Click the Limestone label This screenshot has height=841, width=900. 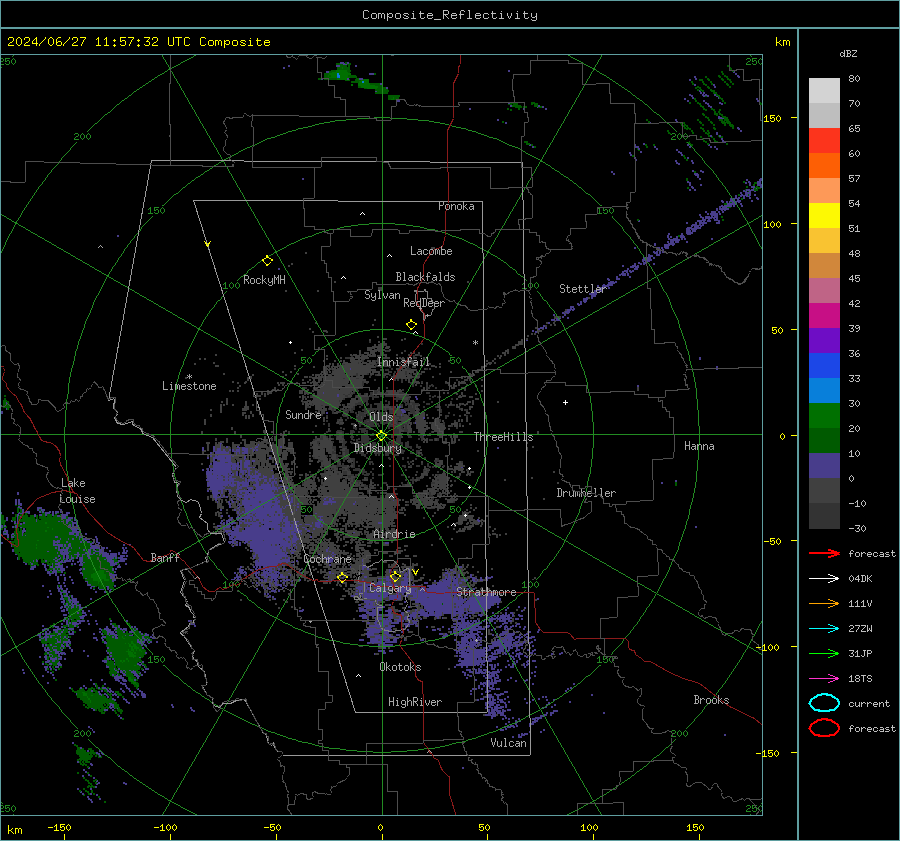point(189,386)
